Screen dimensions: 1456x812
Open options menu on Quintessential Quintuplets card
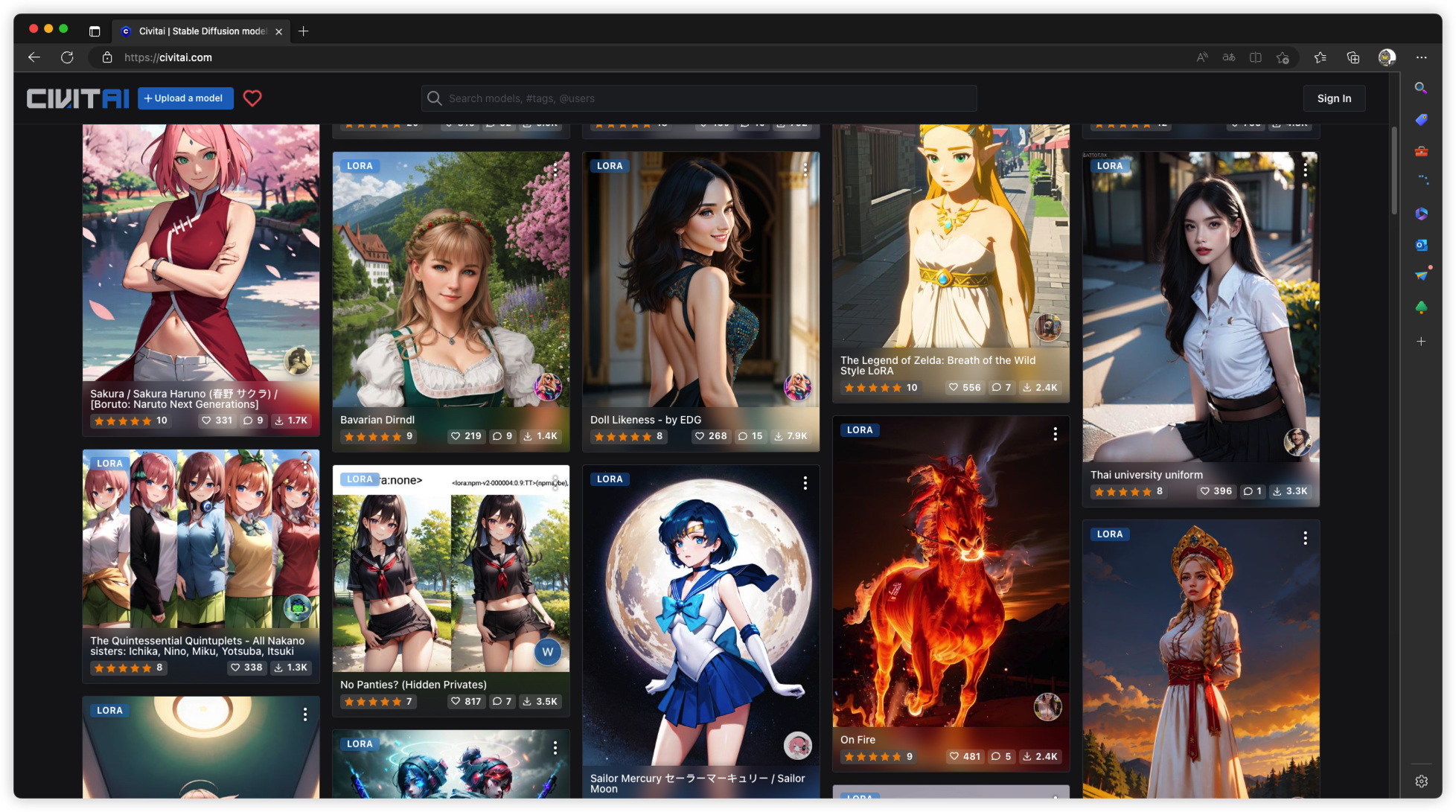click(x=305, y=467)
